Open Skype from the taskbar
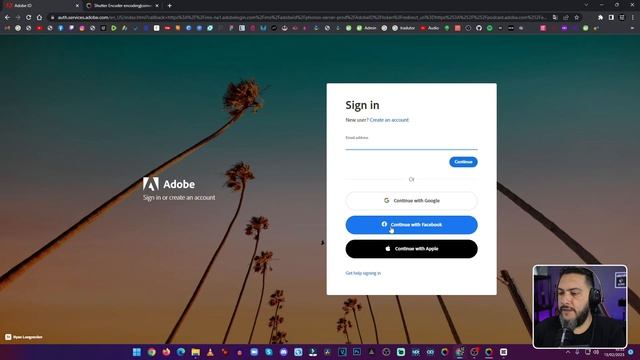 point(269,352)
